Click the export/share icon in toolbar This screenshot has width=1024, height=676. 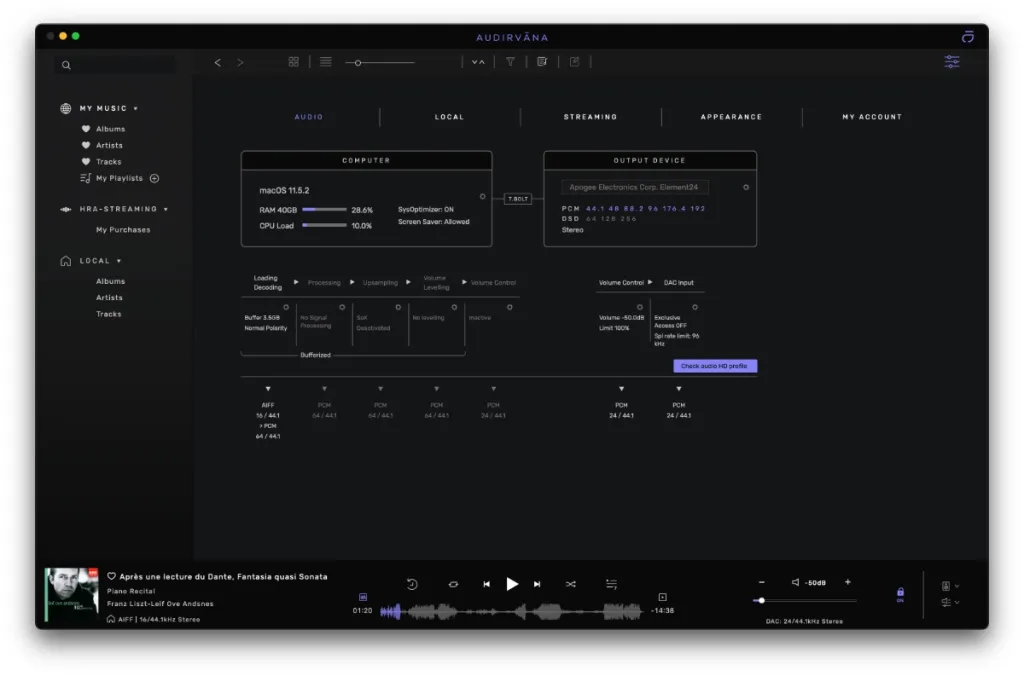click(574, 62)
